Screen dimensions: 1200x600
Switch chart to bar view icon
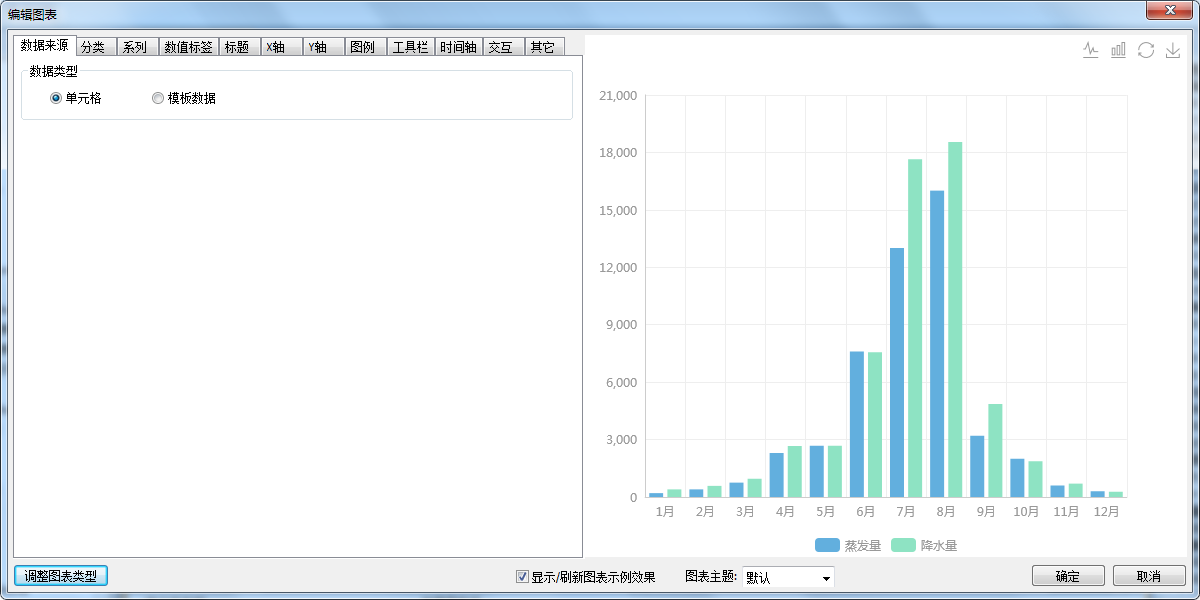[1118, 50]
